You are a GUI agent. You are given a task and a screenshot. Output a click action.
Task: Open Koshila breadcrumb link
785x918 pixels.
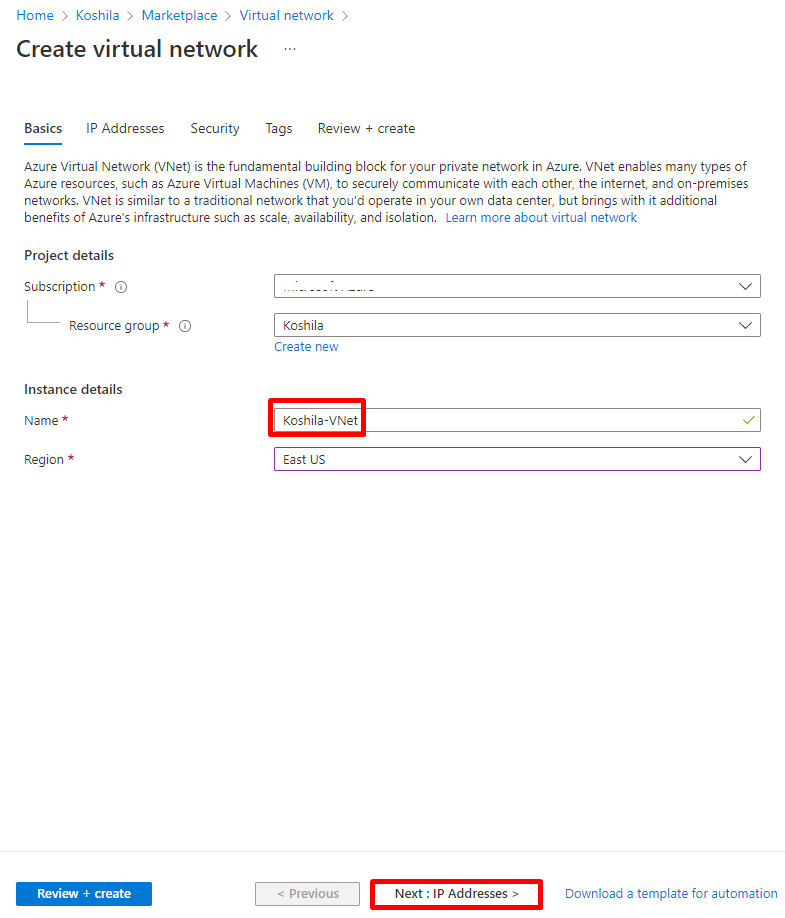(98, 16)
